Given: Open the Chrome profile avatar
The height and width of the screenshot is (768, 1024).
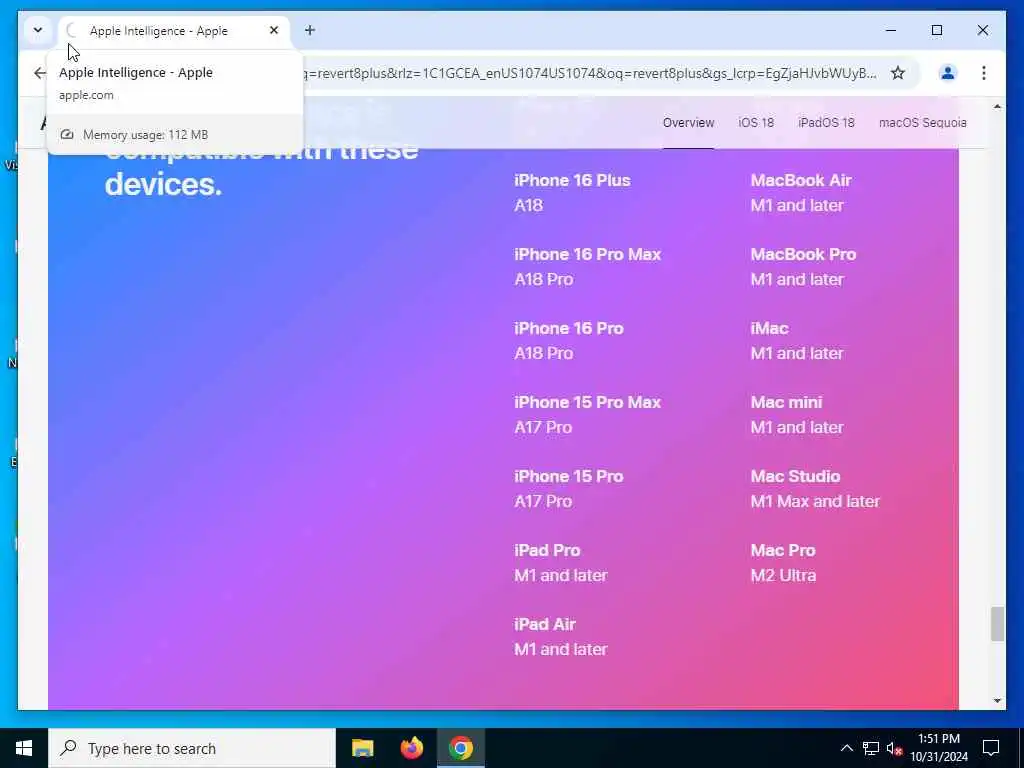Looking at the screenshot, I should (948, 72).
